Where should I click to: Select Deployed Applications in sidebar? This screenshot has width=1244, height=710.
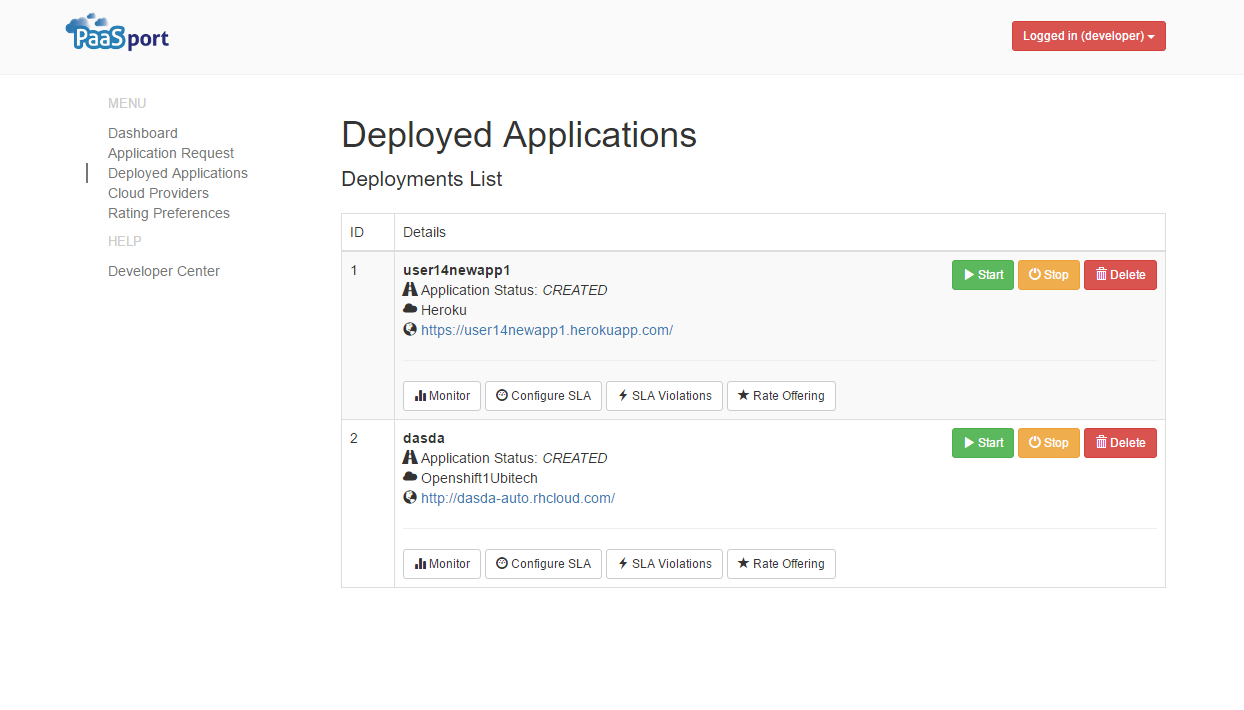point(178,173)
